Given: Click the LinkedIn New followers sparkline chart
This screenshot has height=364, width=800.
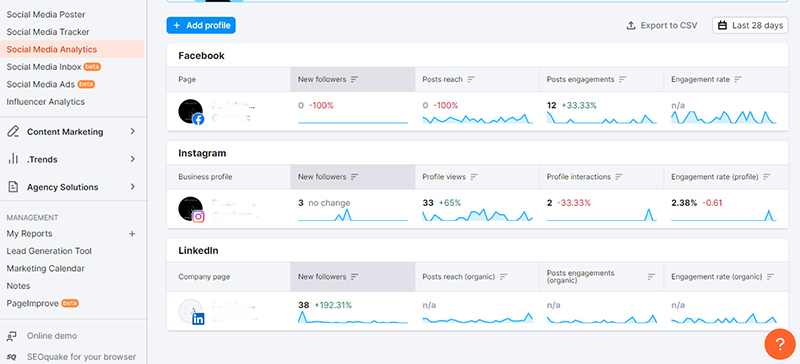Looking at the screenshot, I should click(353, 318).
